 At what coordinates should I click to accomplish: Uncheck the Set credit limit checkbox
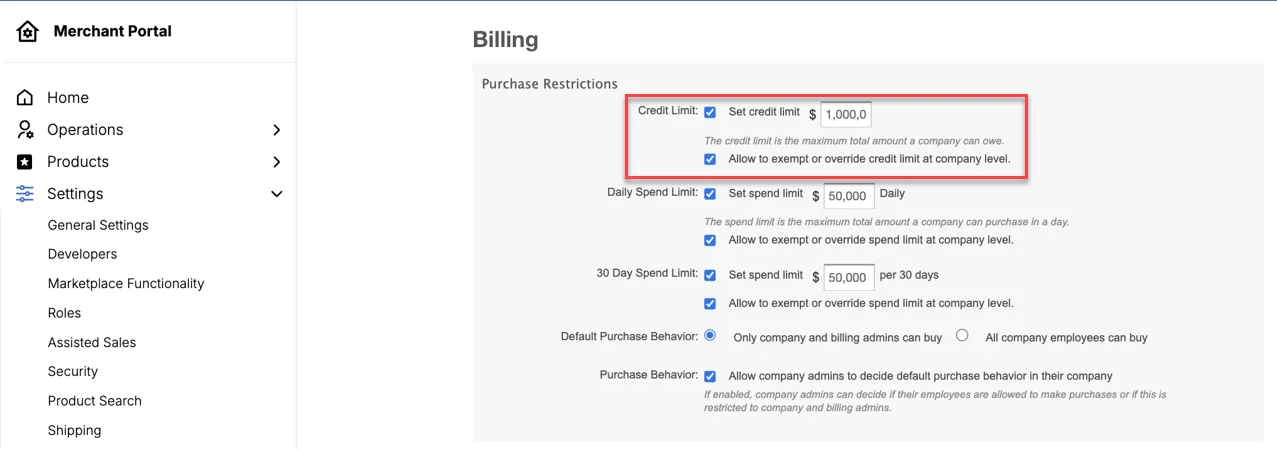tap(710, 112)
